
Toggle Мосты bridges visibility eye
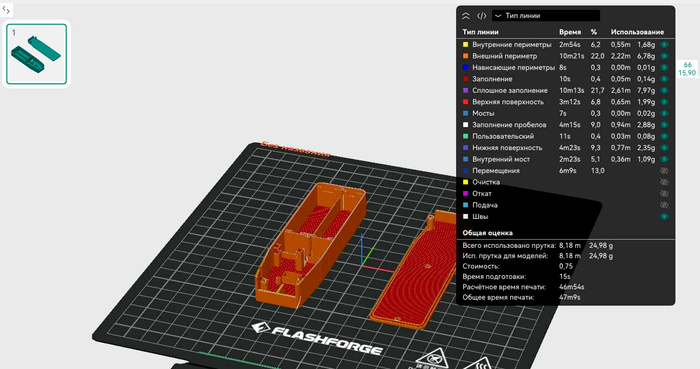pos(664,113)
